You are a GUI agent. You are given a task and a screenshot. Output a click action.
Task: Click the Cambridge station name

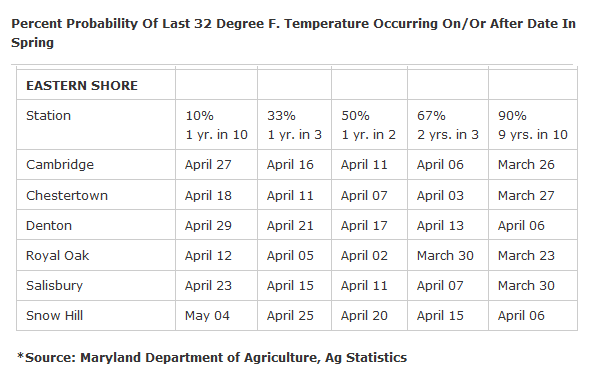click(60, 164)
